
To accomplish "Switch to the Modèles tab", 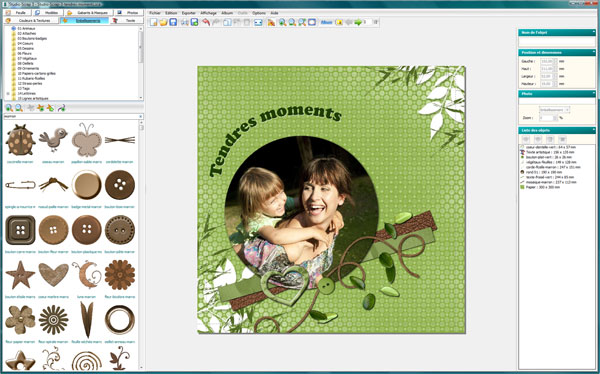I will (x=48, y=13).
